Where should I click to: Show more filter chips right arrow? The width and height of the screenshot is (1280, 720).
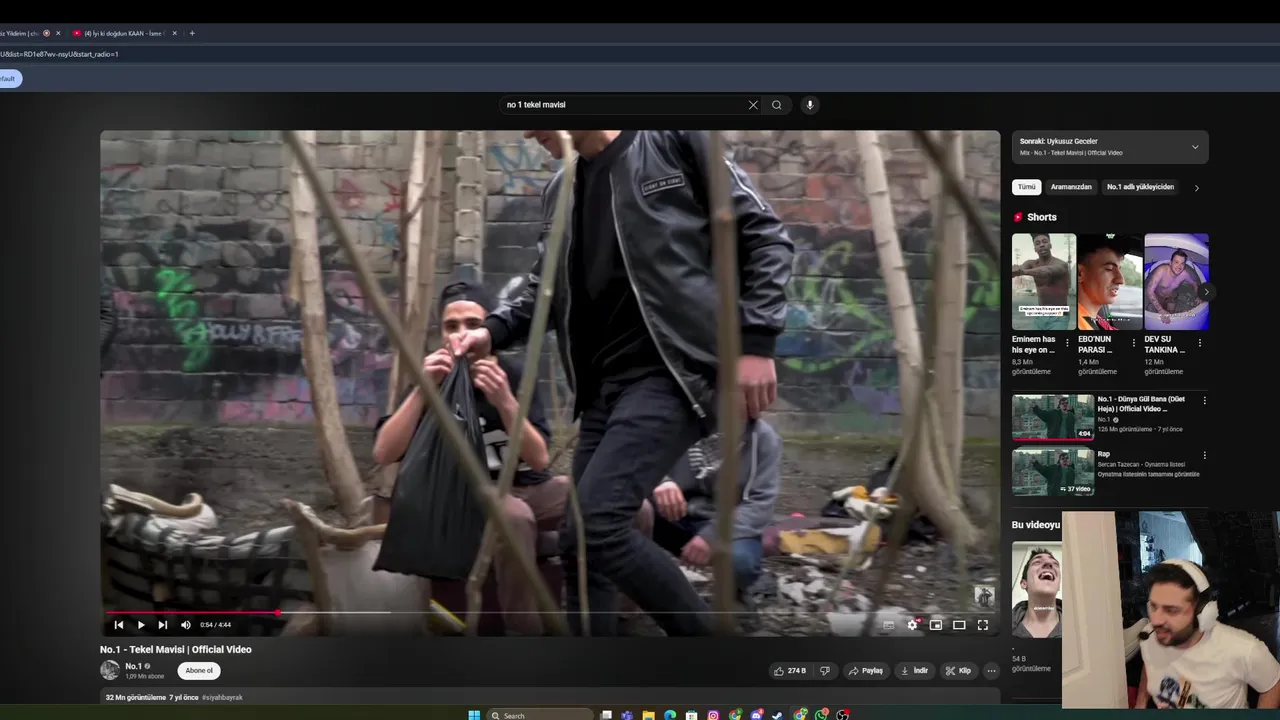[1197, 188]
